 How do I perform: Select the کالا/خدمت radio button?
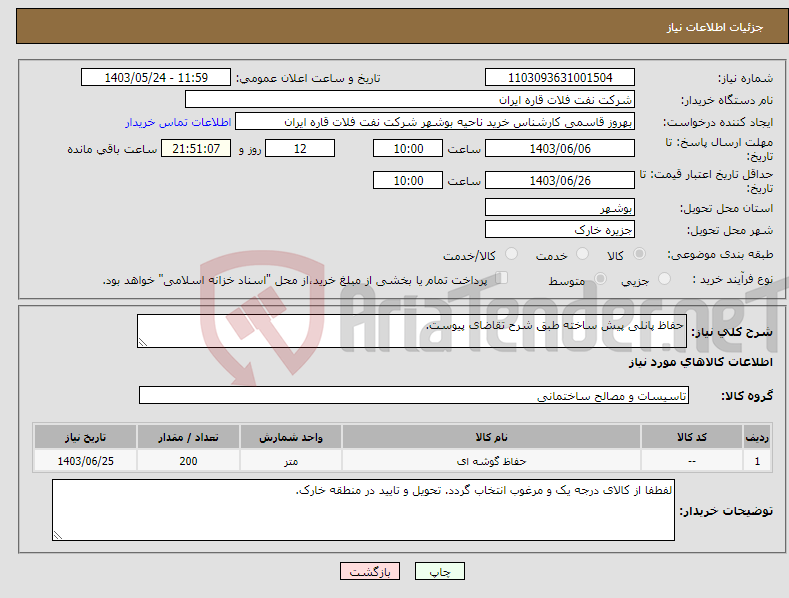click(x=511, y=254)
